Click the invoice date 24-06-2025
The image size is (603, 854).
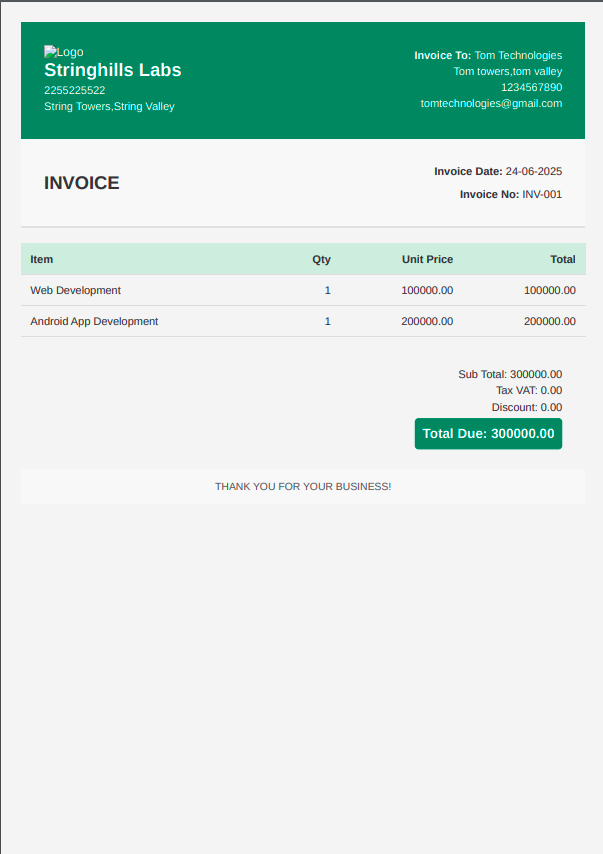coord(533,171)
